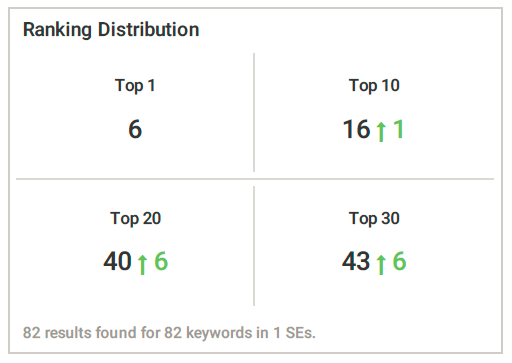Click the Top 1 value 6
The image size is (512, 363).
click(135, 129)
